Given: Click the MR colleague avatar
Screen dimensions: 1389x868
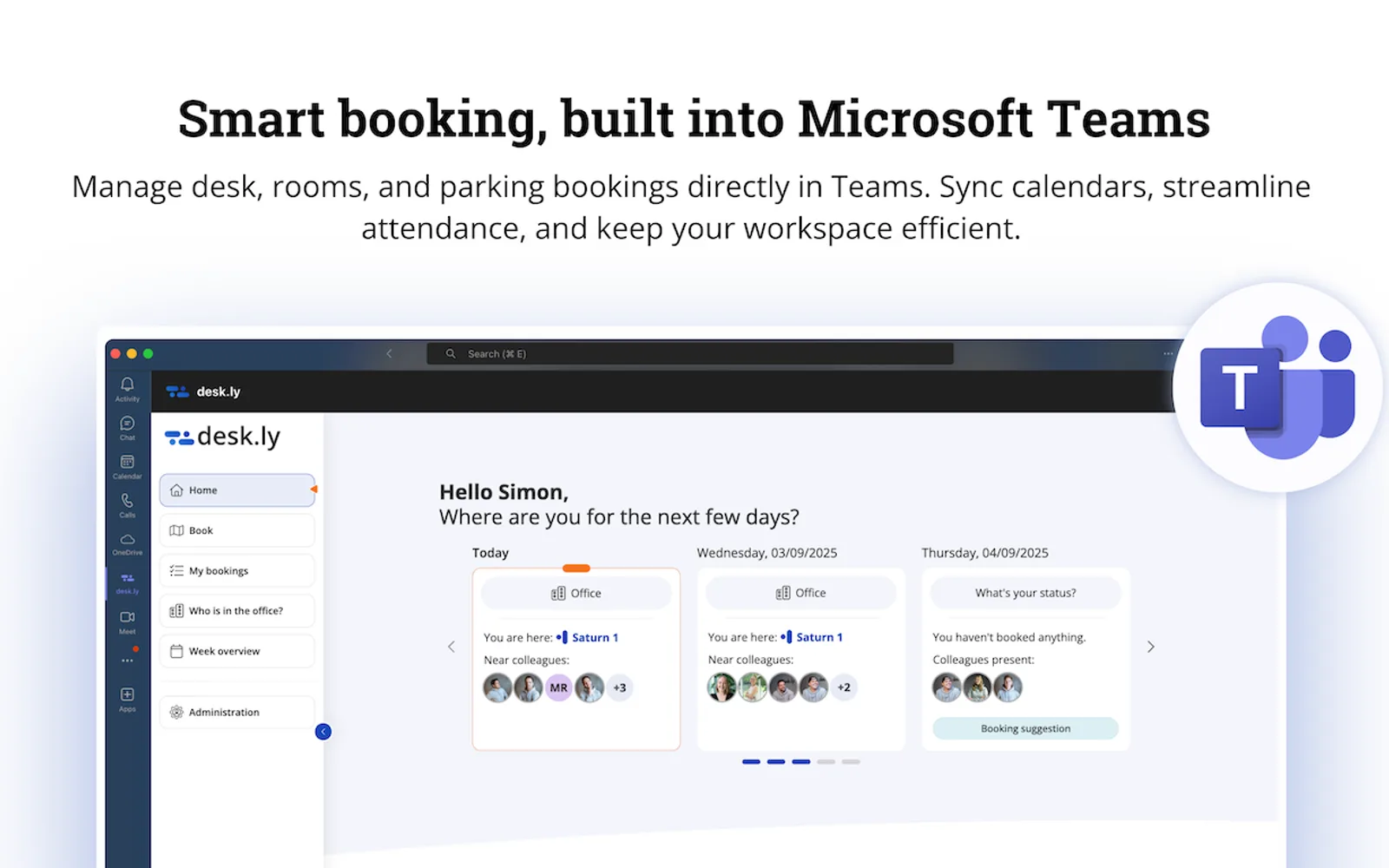Looking at the screenshot, I should point(558,687).
